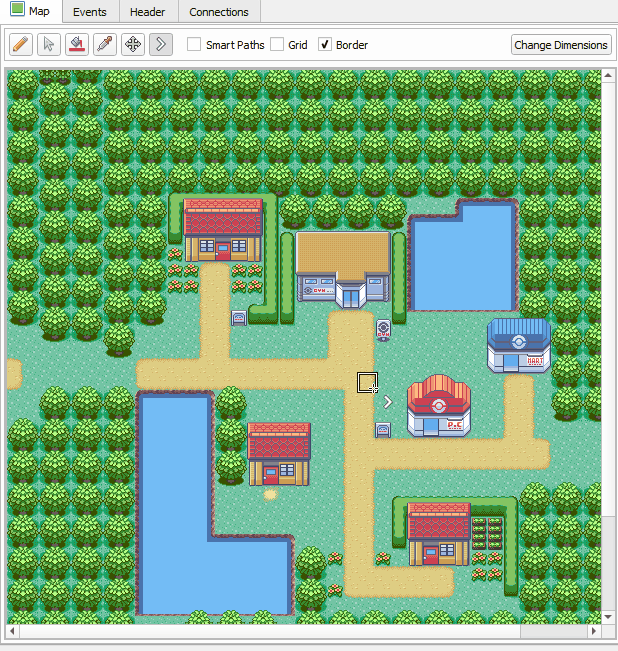This screenshot has width=618, height=651.
Task: Select the Pencil paint tool
Action: pyautogui.click(x=21, y=44)
